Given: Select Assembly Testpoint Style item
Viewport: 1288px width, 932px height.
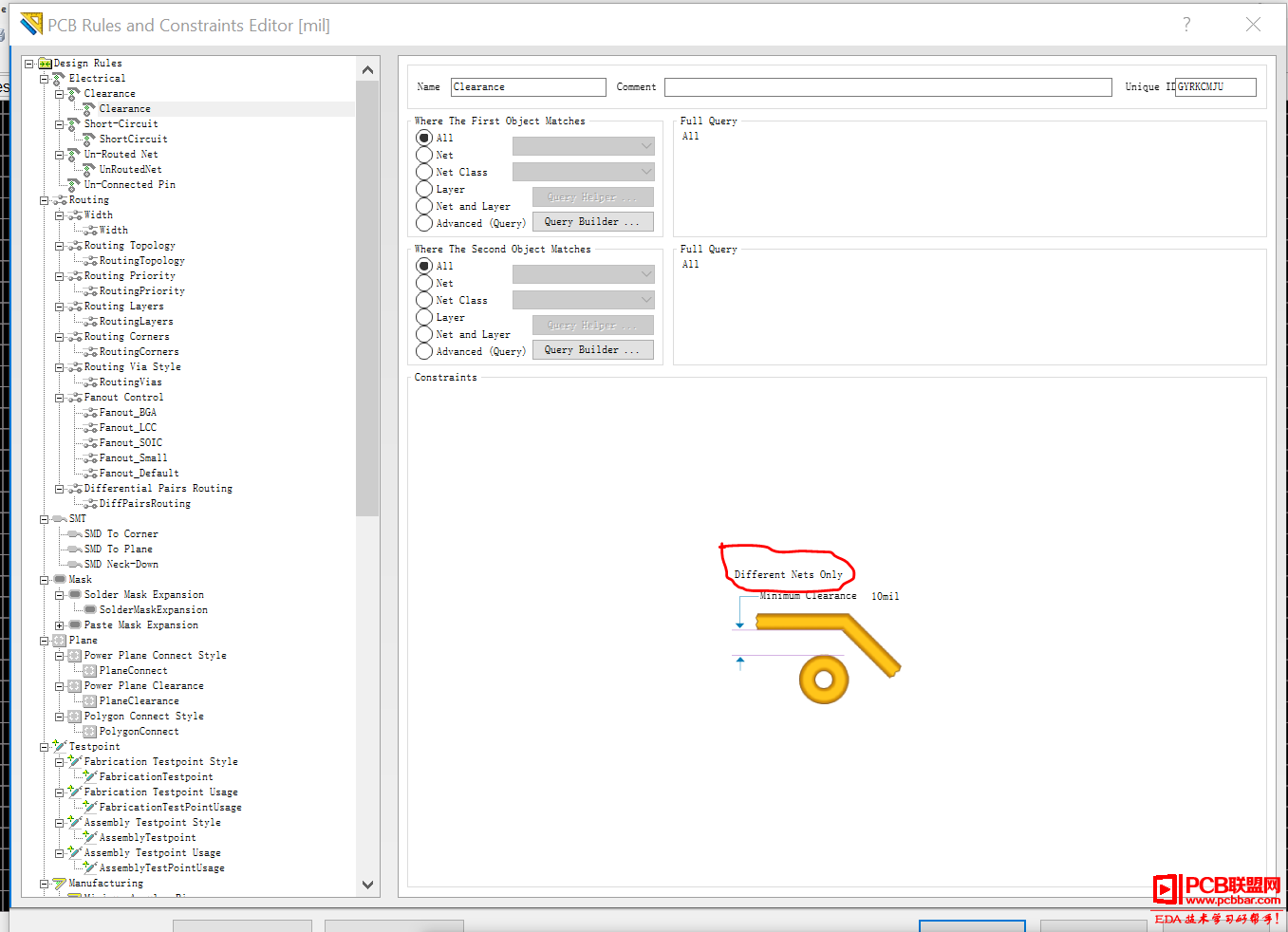Looking at the screenshot, I should [x=152, y=823].
